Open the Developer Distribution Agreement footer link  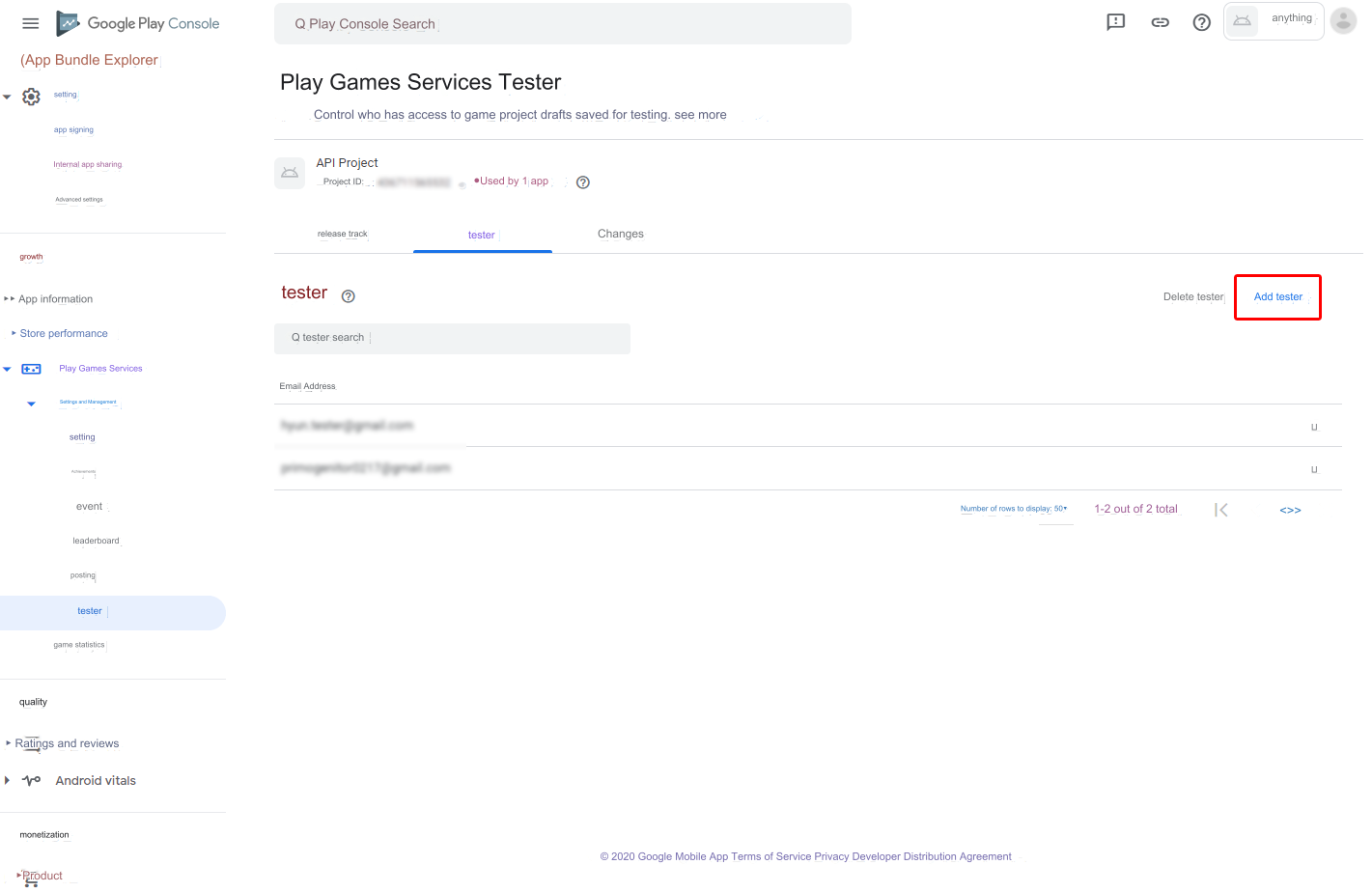(932, 856)
